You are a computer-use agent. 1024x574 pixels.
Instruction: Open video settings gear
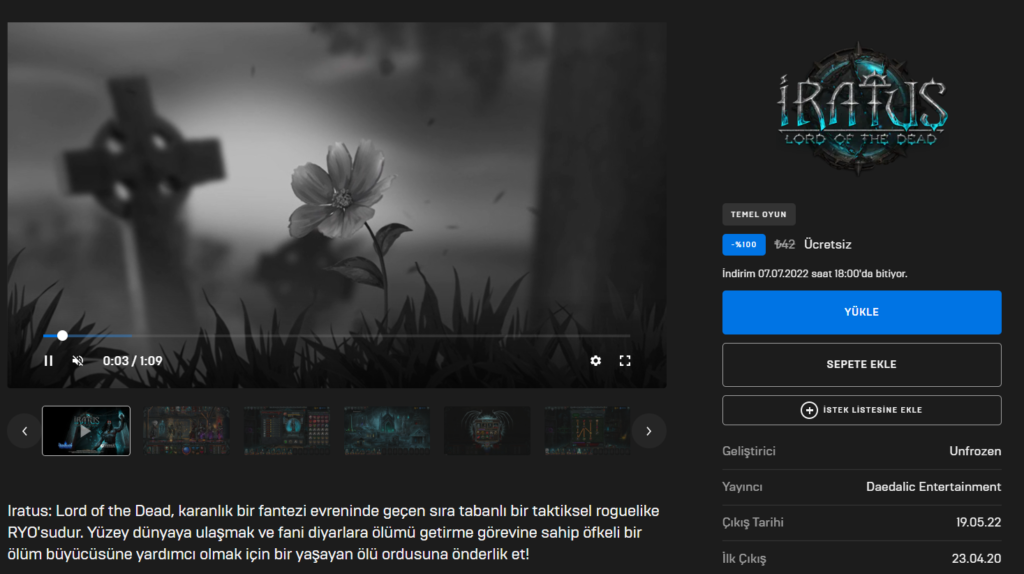(596, 360)
